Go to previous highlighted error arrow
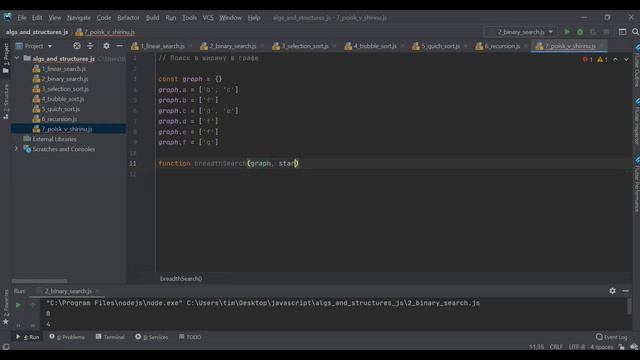This screenshot has height=360, width=640. pyautogui.click(x=616, y=60)
